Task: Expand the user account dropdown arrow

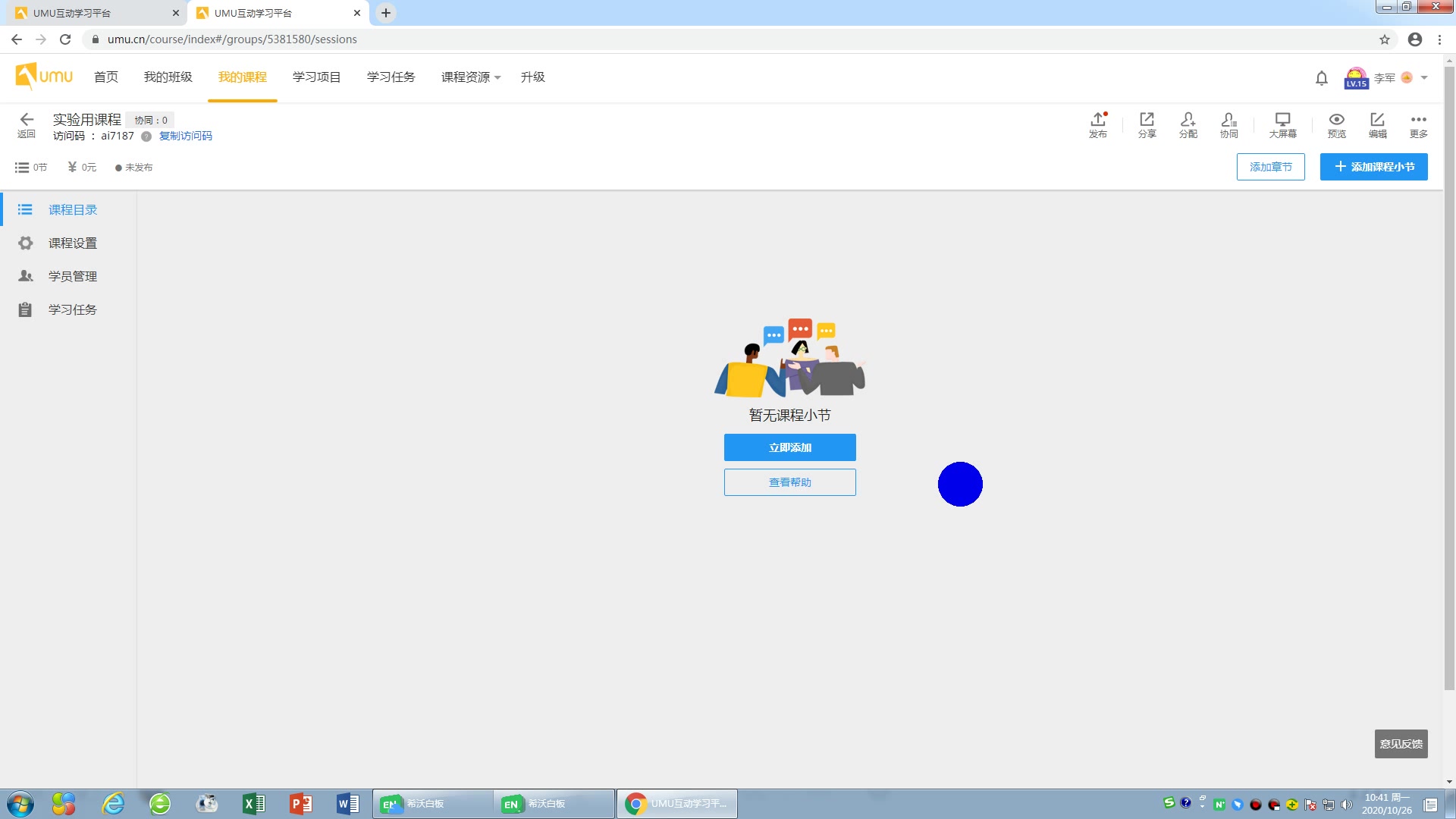Action: tap(1424, 77)
